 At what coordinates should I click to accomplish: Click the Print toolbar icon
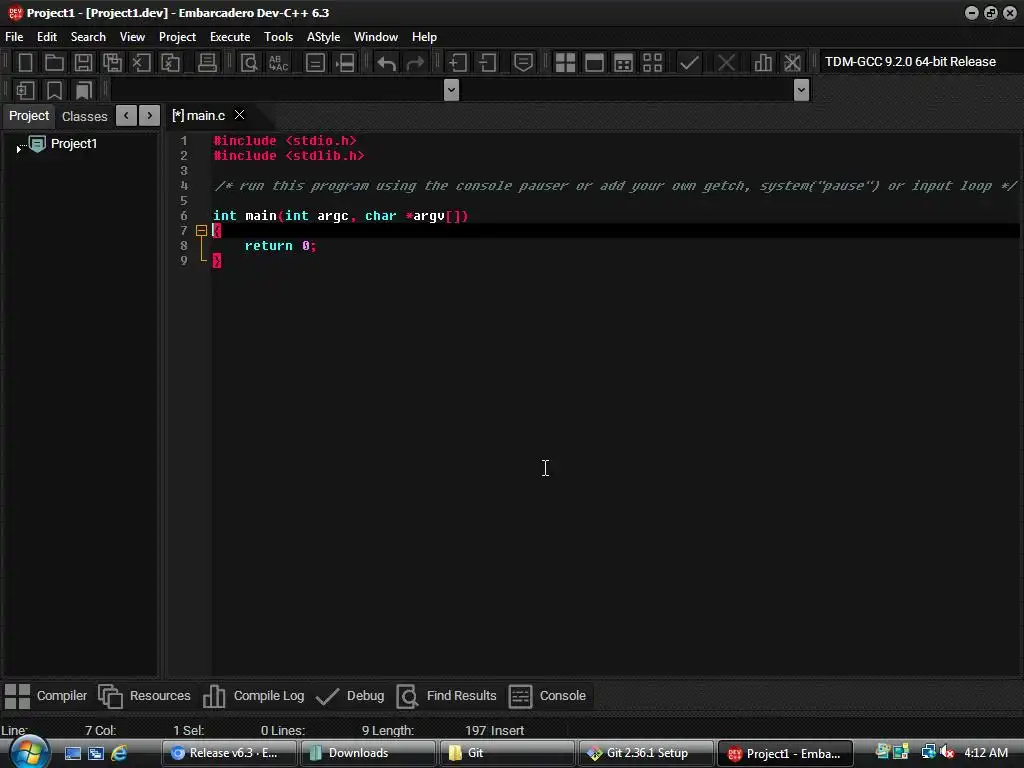(x=207, y=62)
